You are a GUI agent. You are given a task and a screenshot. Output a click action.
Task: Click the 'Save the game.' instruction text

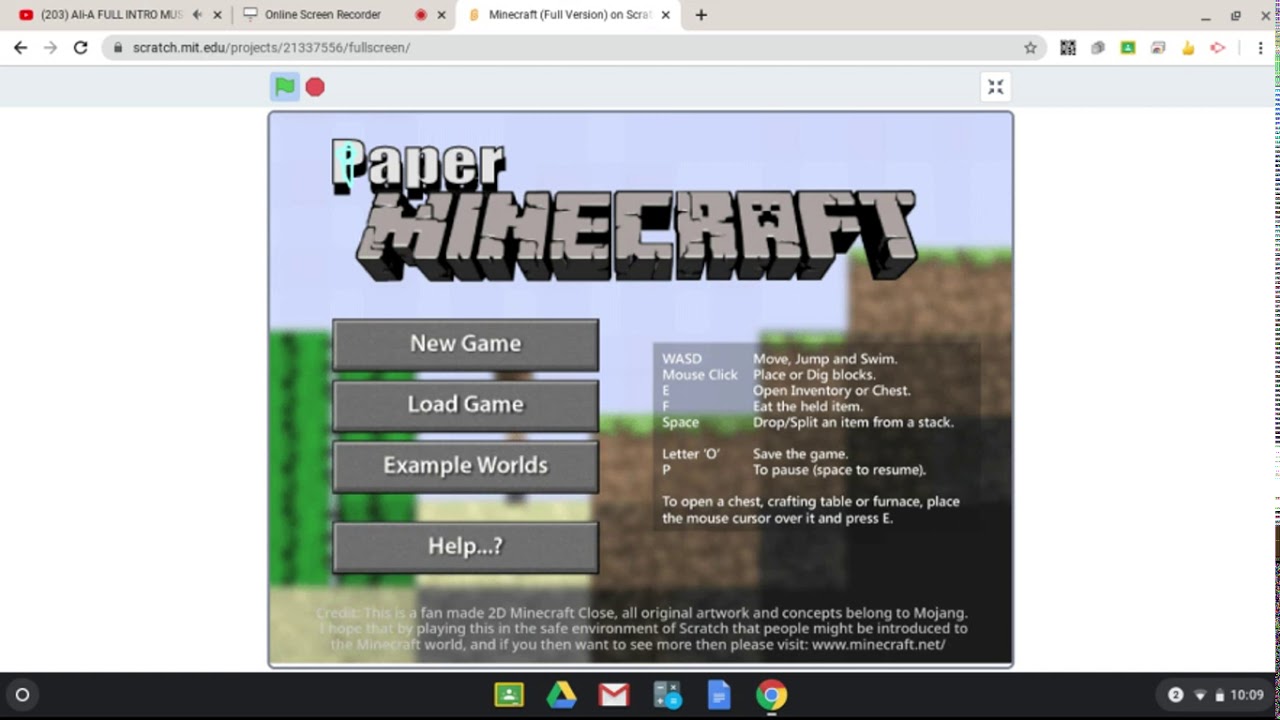tap(800, 454)
